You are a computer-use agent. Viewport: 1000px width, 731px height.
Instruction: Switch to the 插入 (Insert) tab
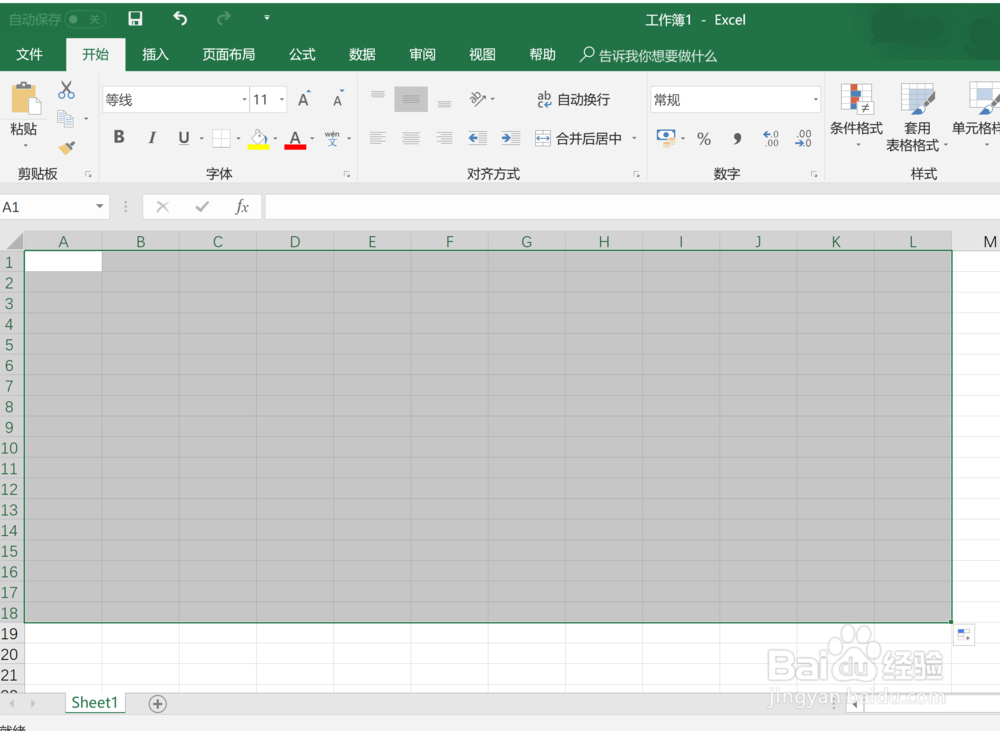point(155,55)
